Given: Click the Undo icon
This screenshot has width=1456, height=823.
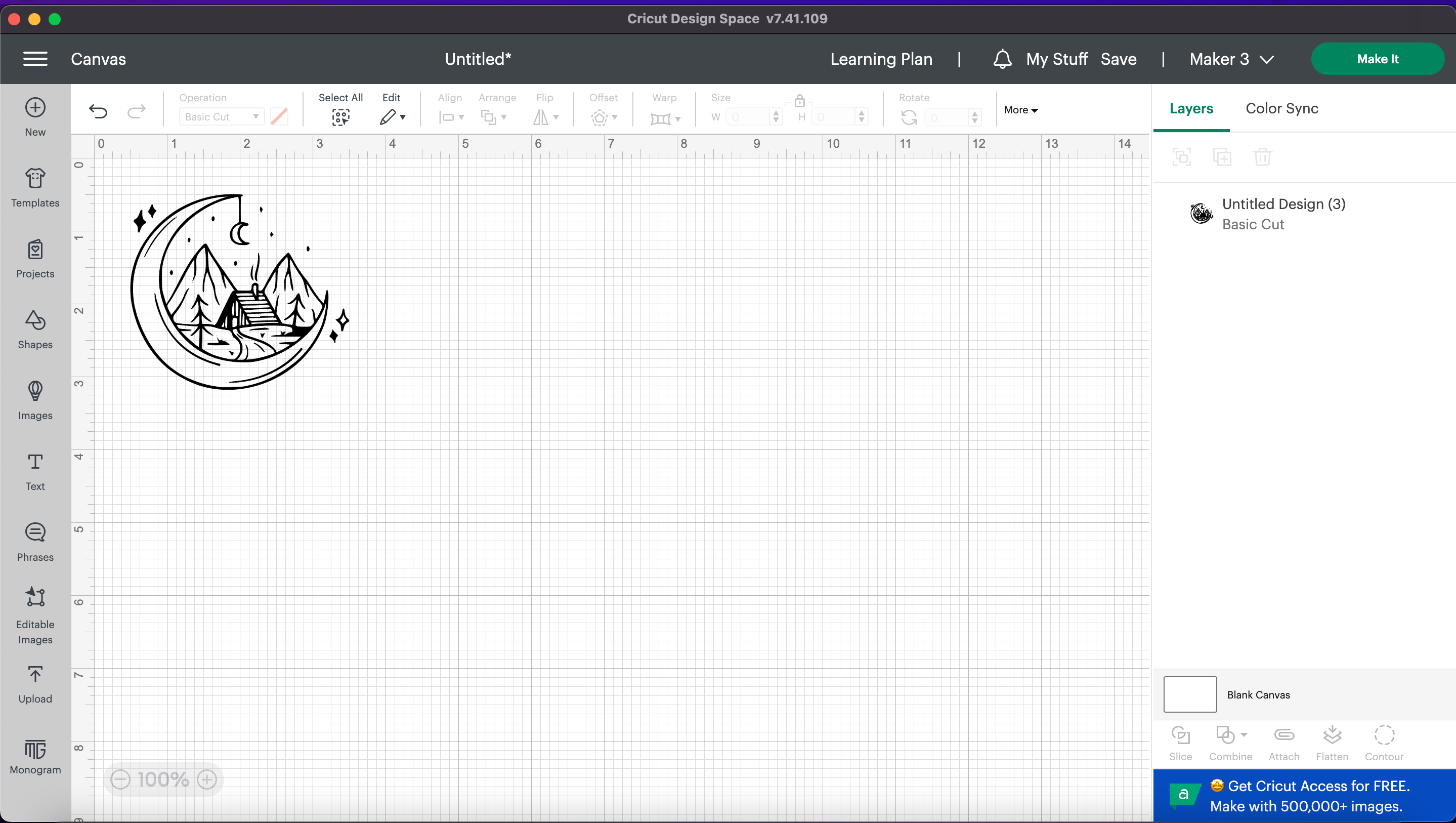Looking at the screenshot, I should [98, 111].
